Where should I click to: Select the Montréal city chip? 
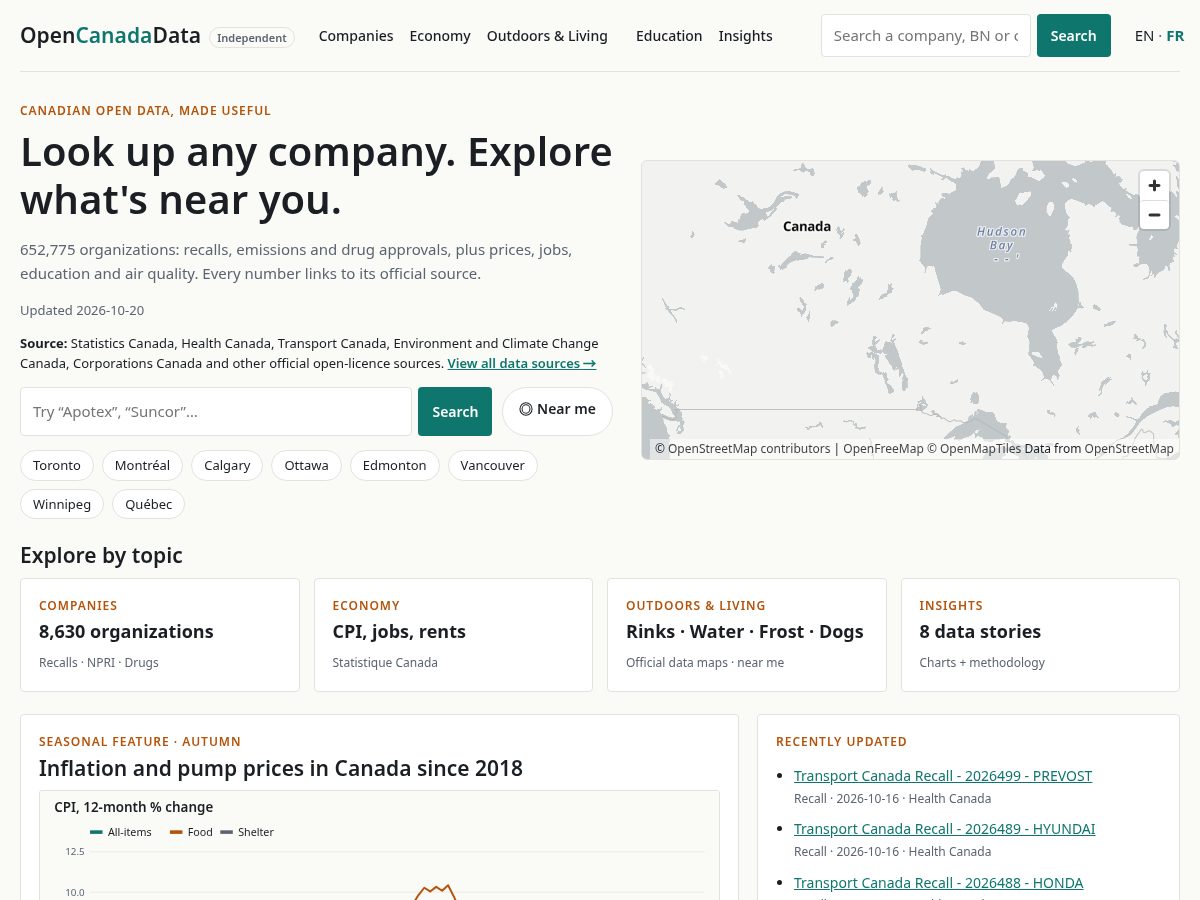coord(142,465)
